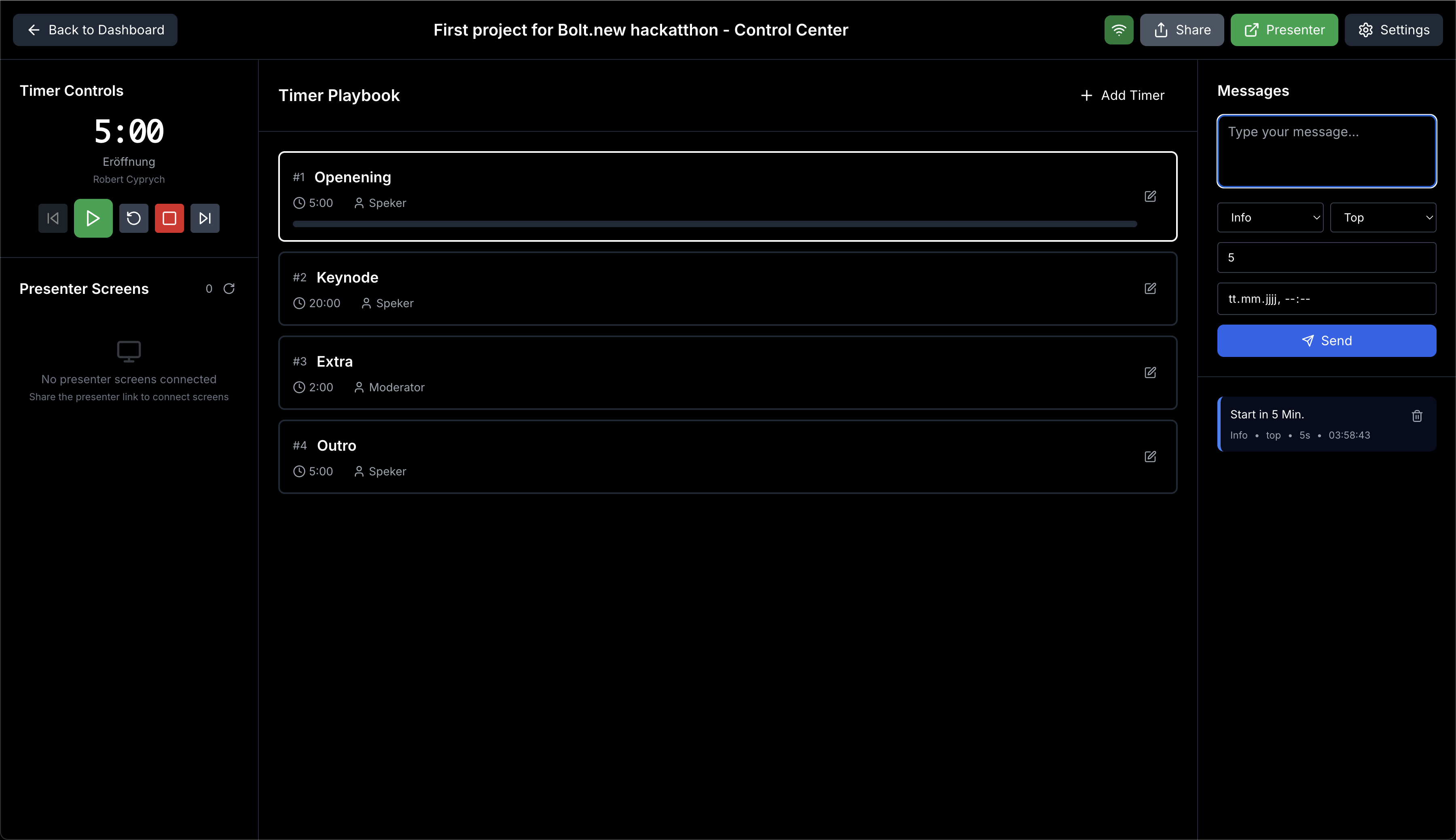Click the red stop timer button

tap(169, 218)
